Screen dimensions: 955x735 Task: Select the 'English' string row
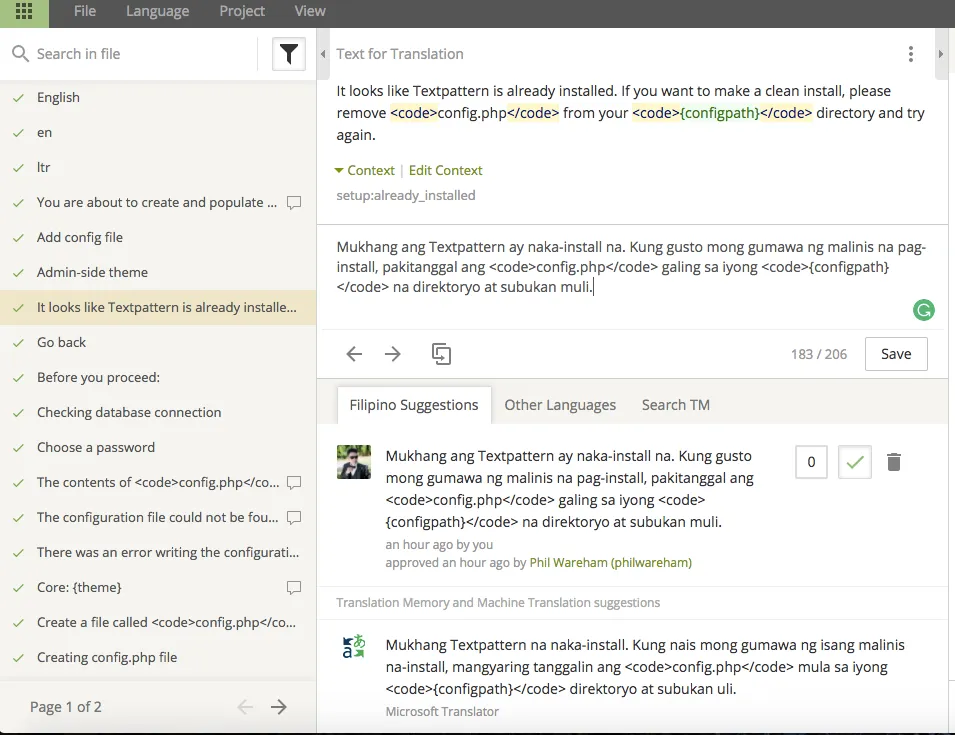coord(158,97)
